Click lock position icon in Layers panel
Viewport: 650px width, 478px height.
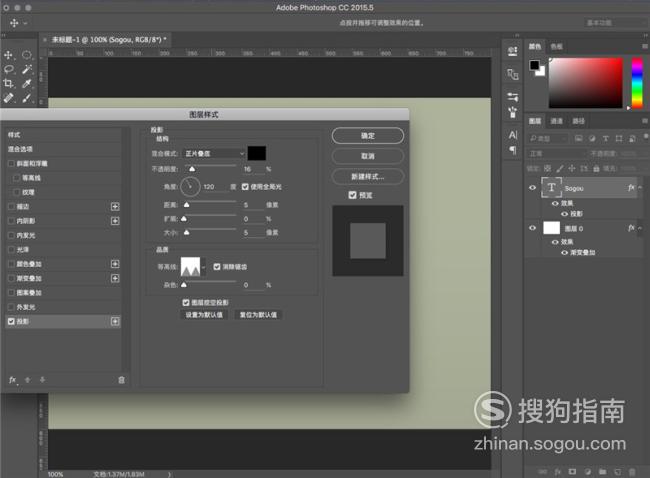(572, 168)
